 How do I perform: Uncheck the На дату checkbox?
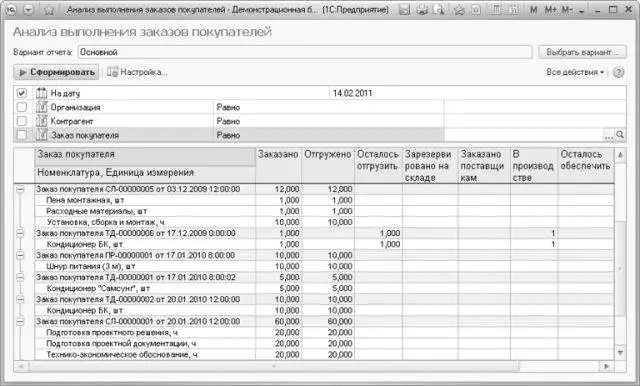[x=22, y=93]
